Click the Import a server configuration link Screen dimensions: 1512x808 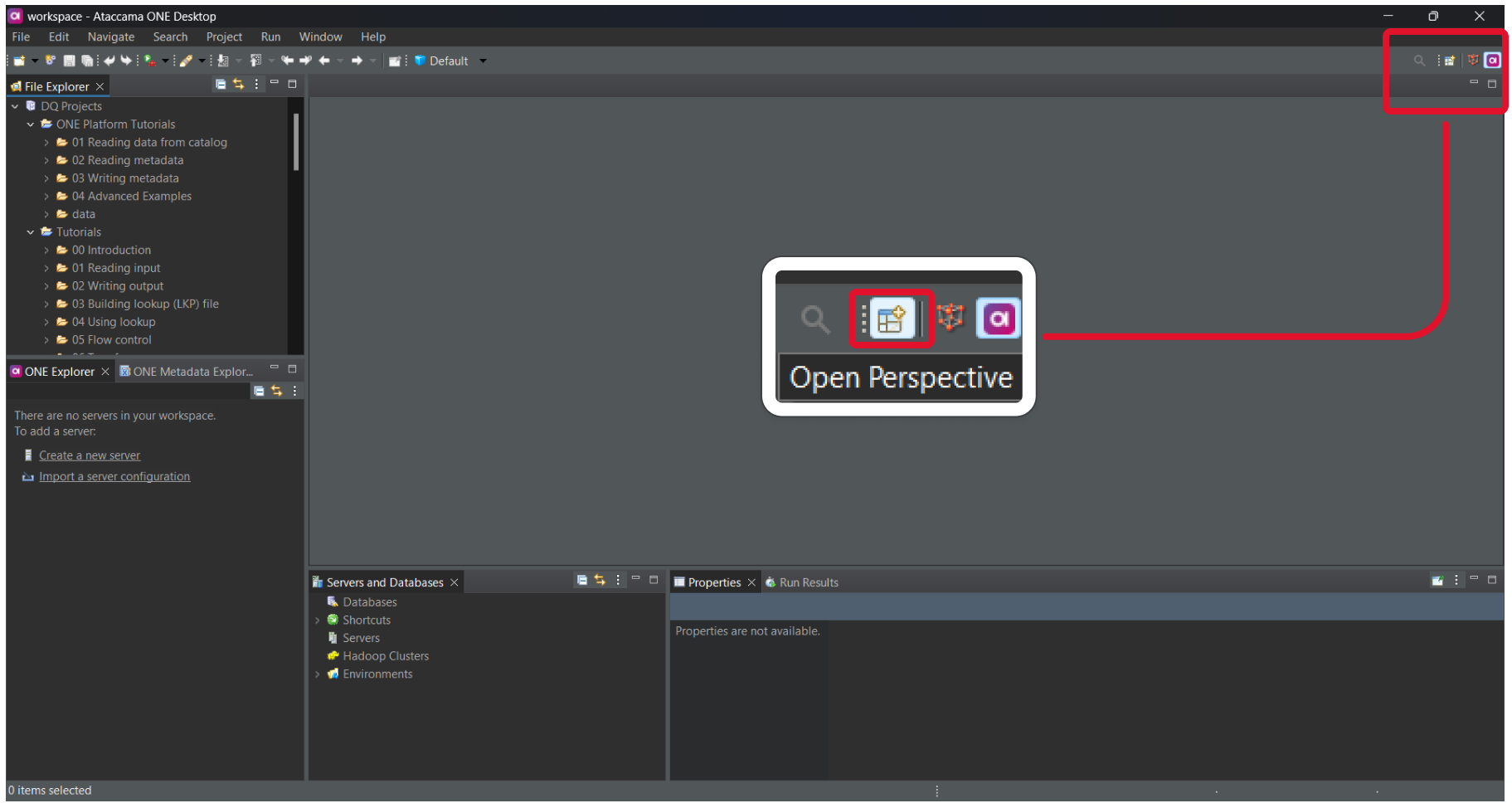point(114,476)
